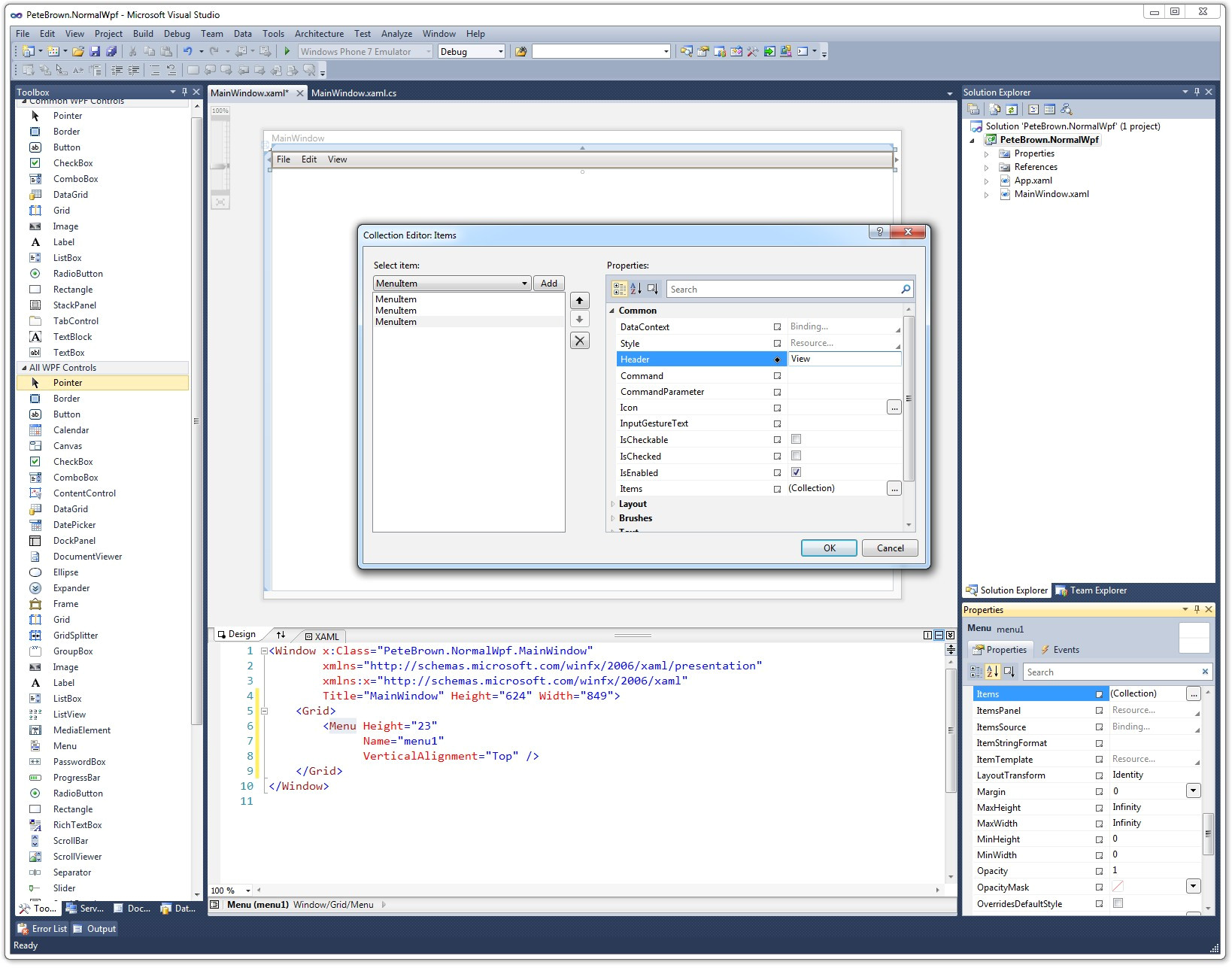Click the Find in Files toolbar icon

pos(520,51)
